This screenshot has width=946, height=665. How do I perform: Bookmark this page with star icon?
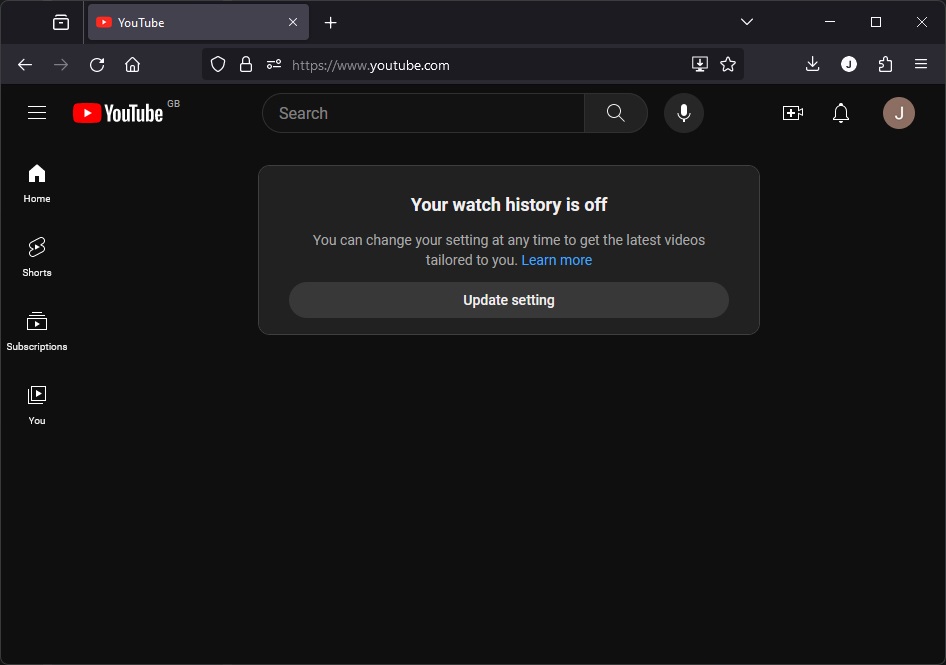tap(728, 64)
